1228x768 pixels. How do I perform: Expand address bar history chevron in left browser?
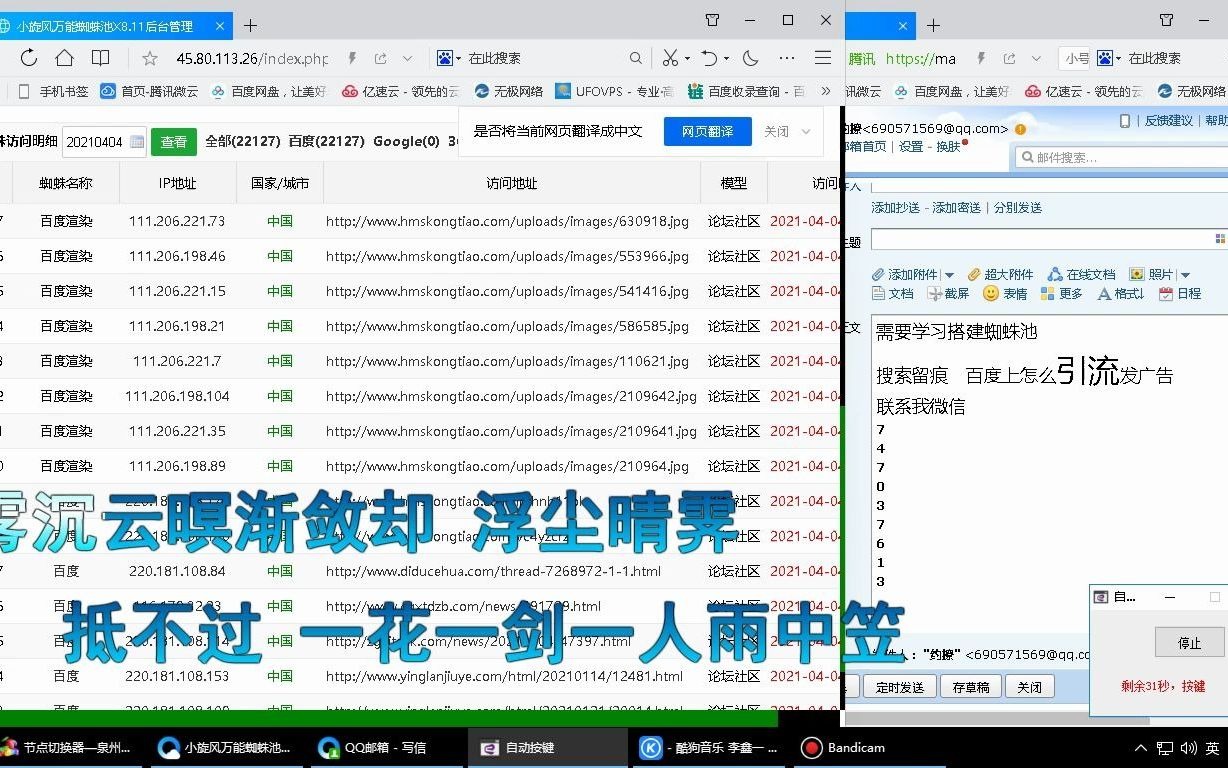click(407, 58)
